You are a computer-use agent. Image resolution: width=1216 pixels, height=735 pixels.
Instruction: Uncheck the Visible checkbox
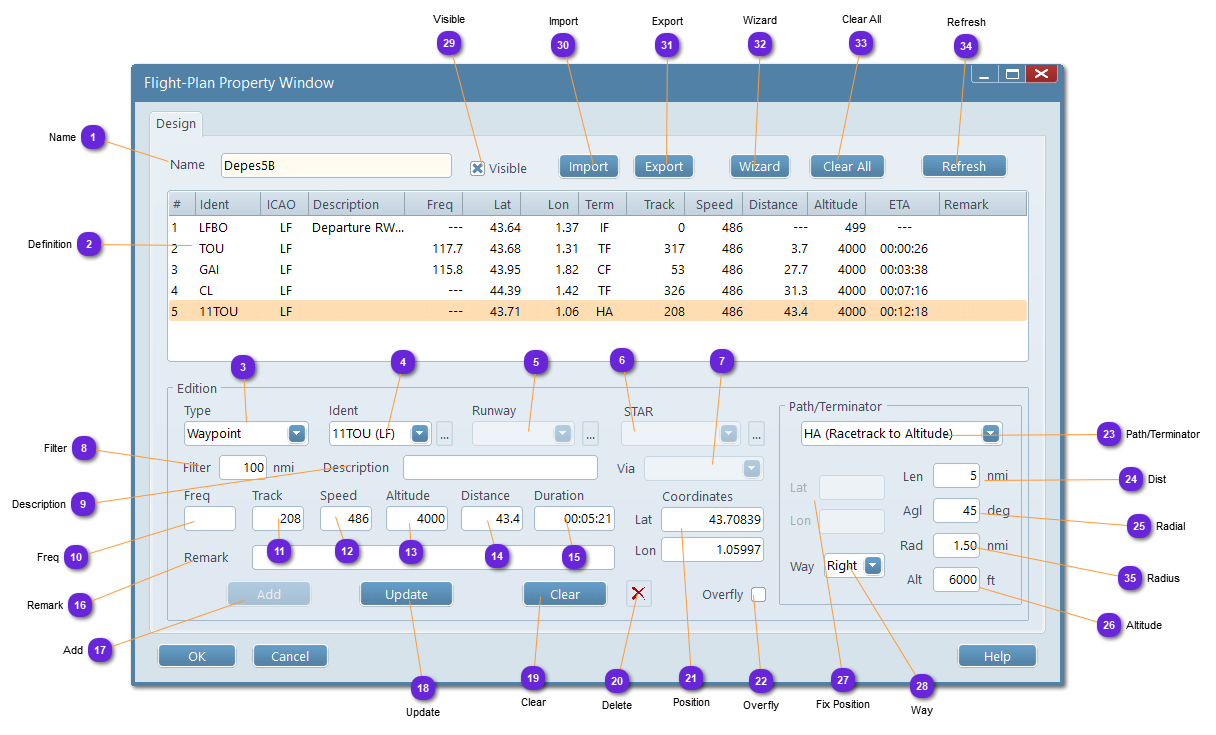click(x=478, y=168)
